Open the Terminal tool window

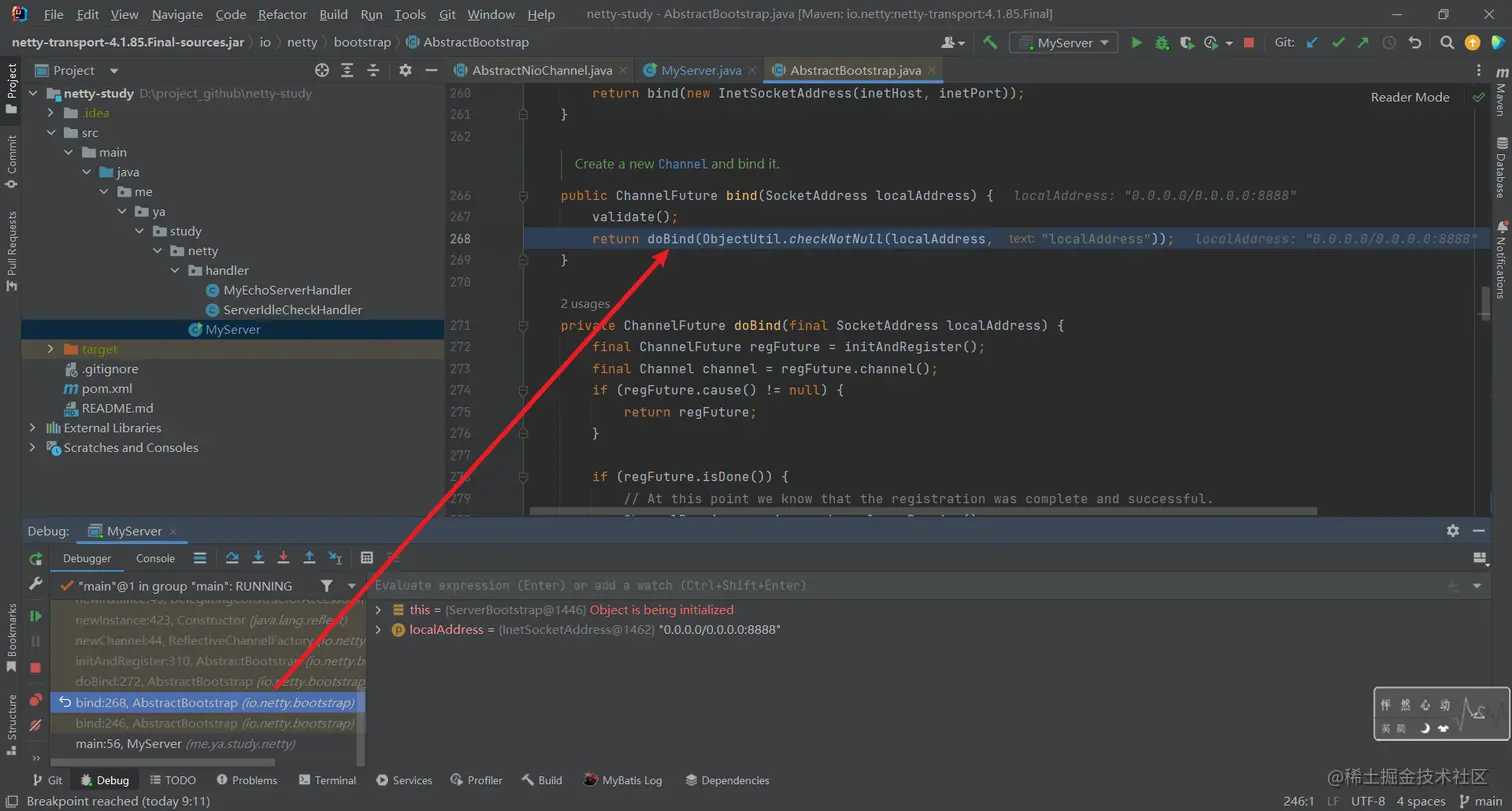[327, 780]
